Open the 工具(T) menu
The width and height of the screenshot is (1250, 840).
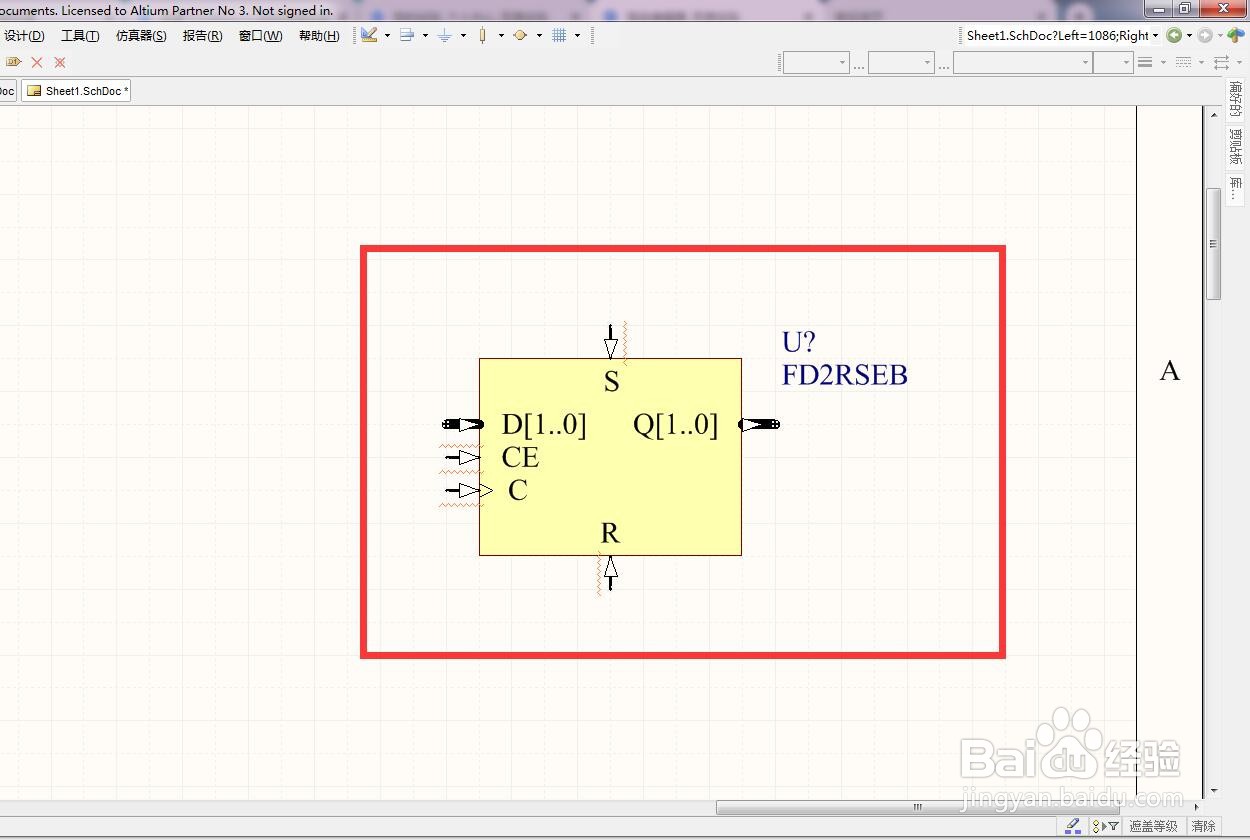point(80,36)
